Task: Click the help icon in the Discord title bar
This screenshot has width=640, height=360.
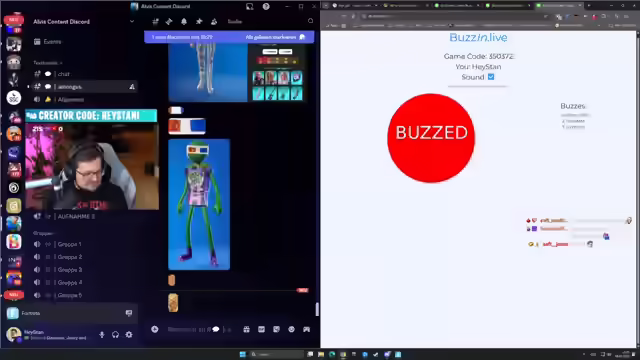Action: click(266, 6)
